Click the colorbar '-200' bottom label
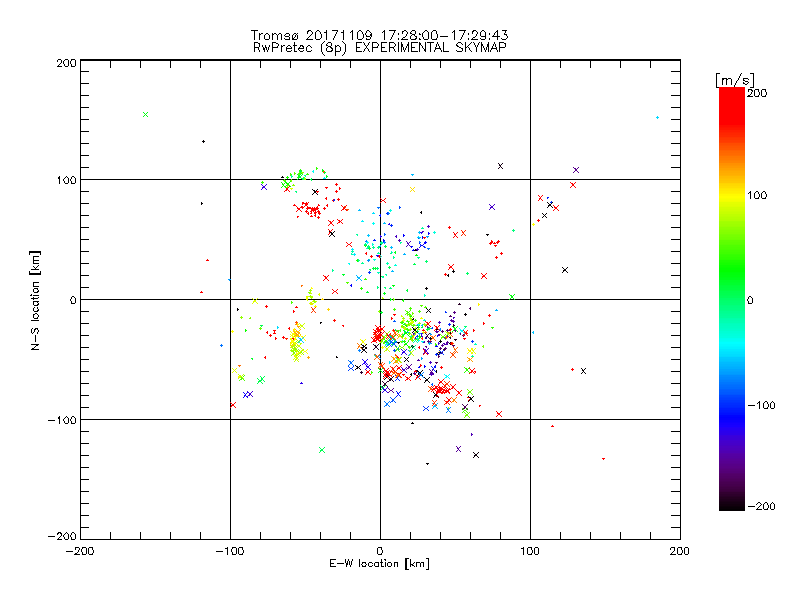 [761, 506]
